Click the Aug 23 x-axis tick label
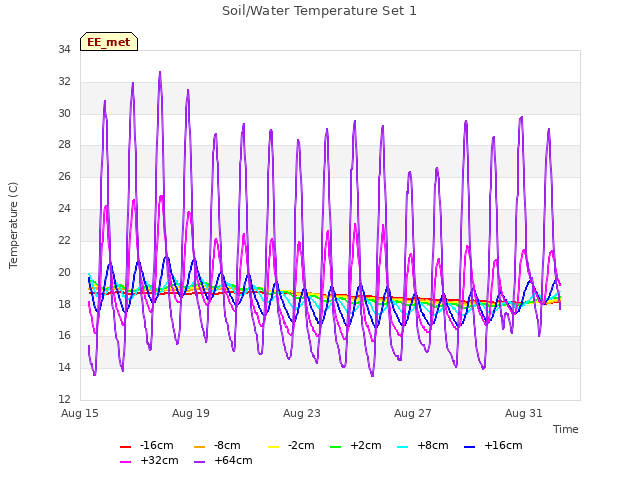 [302, 413]
